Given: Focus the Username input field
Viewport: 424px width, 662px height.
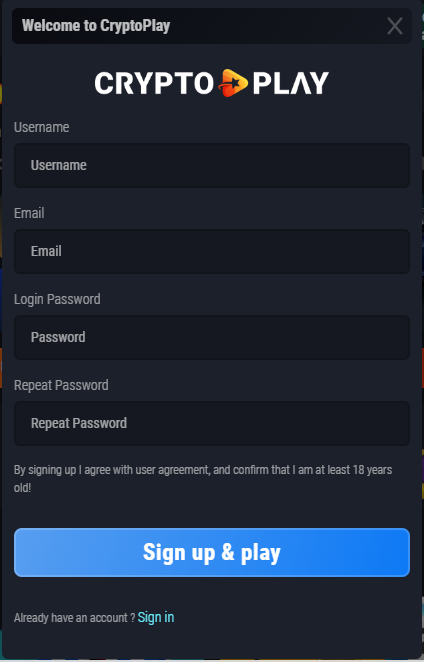Looking at the screenshot, I should pos(212,166).
